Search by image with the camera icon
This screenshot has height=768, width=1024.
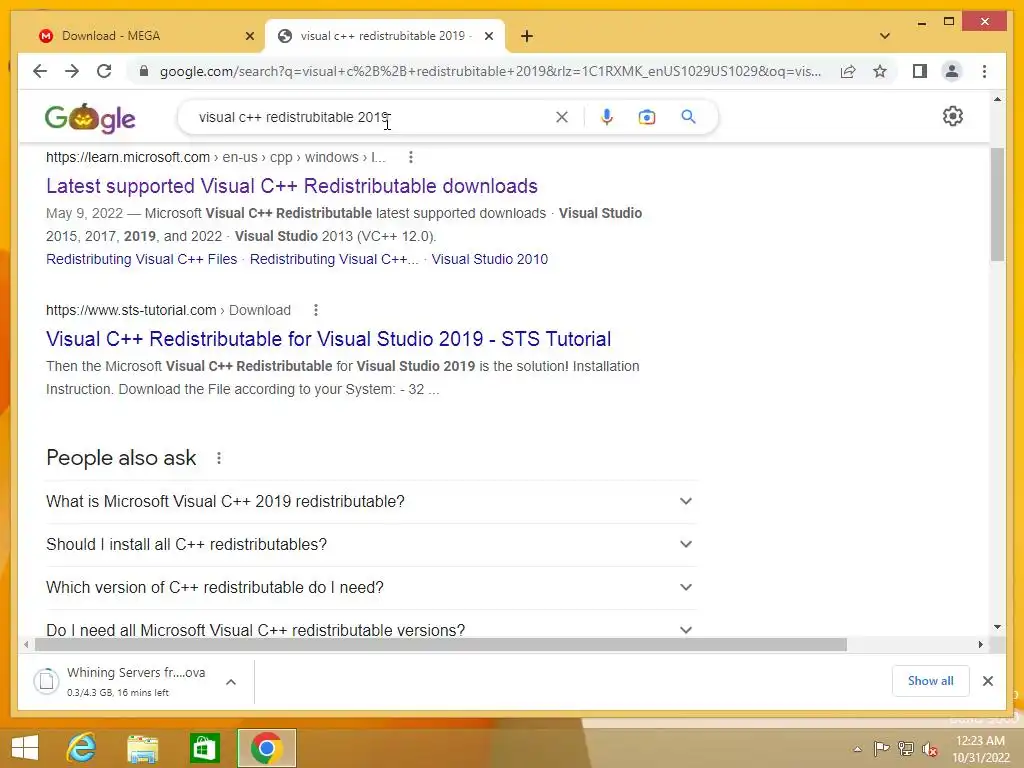(x=647, y=117)
